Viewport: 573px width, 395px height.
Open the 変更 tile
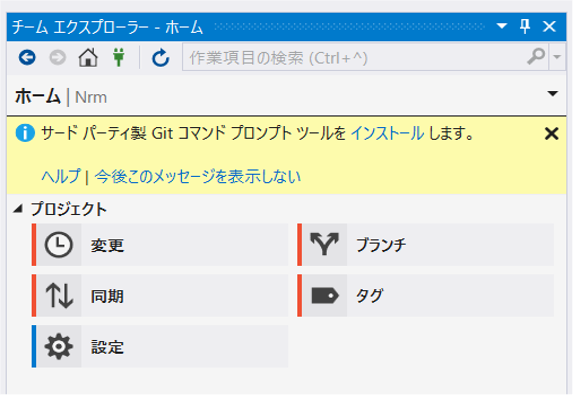(160, 244)
